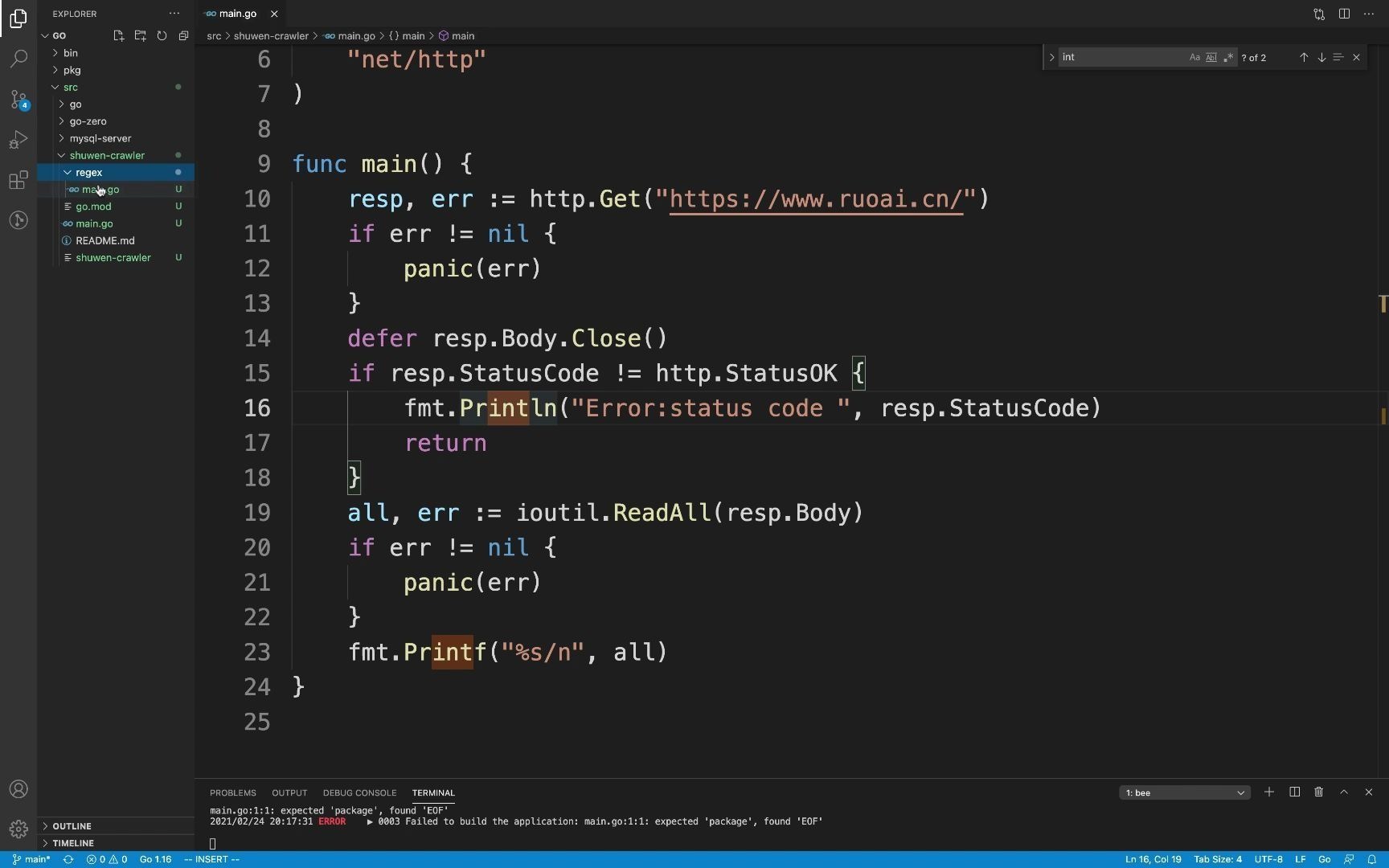
Task: Go to next match in find widget
Action: 1321,57
